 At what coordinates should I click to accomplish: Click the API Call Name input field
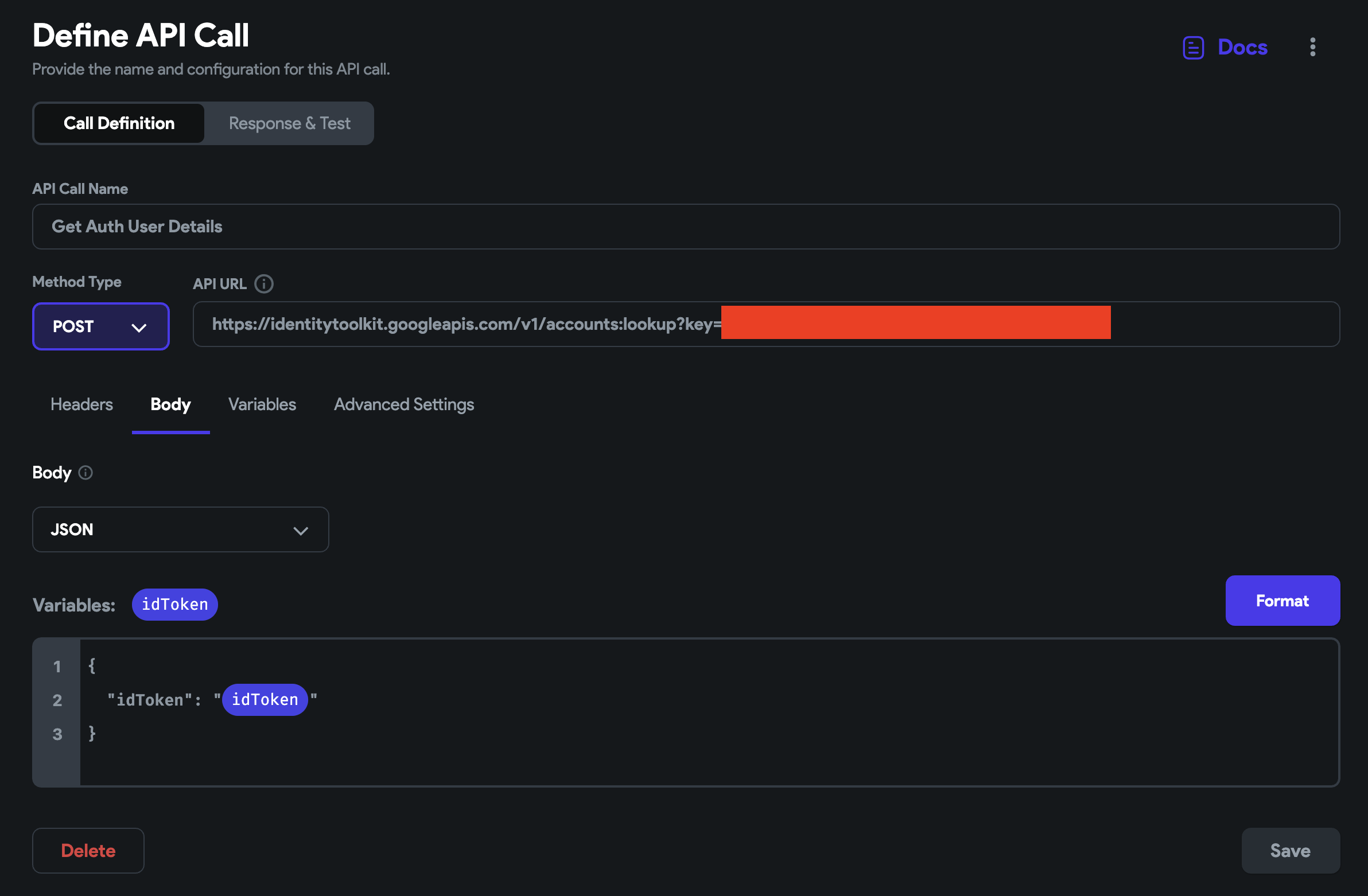(685, 227)
